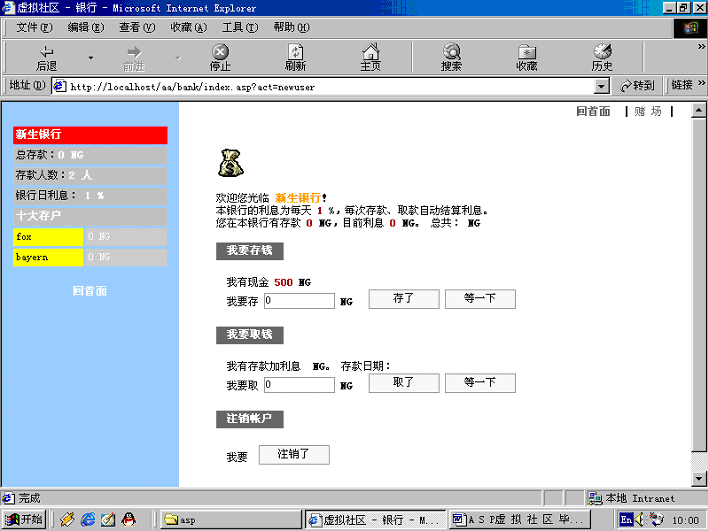Launch the QQ penguin icon in the quick launch bar
Screen dimensions: 708x531
tap(129, 519)
